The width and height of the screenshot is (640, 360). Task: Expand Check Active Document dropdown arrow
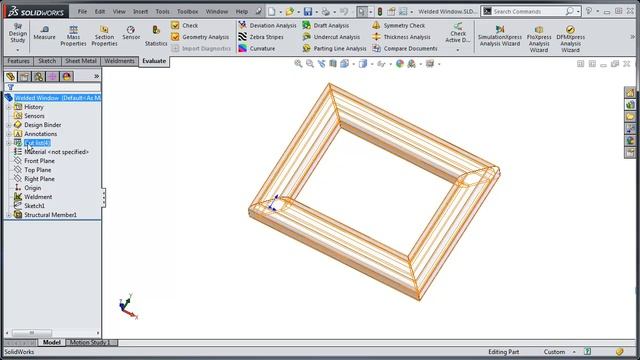pyautogui.click(x=458, y=50)
